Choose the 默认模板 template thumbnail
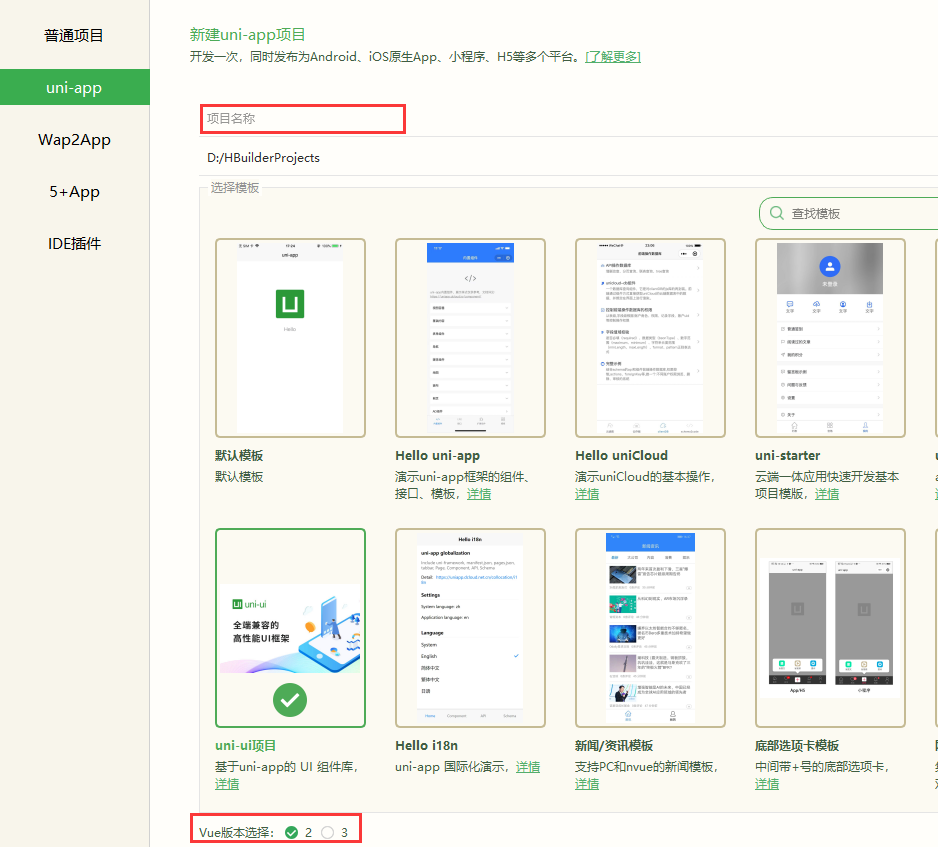The image size is (938, 847). [290, 338]
